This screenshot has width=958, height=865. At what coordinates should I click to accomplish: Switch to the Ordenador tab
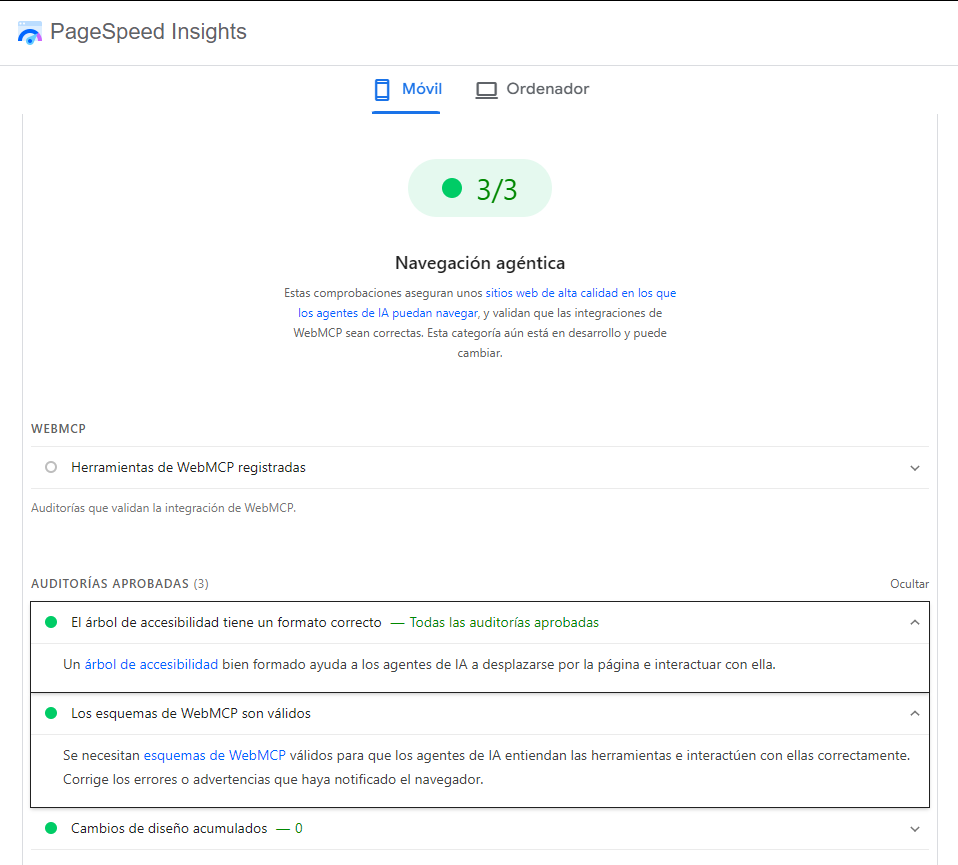(x=532, y=89)
